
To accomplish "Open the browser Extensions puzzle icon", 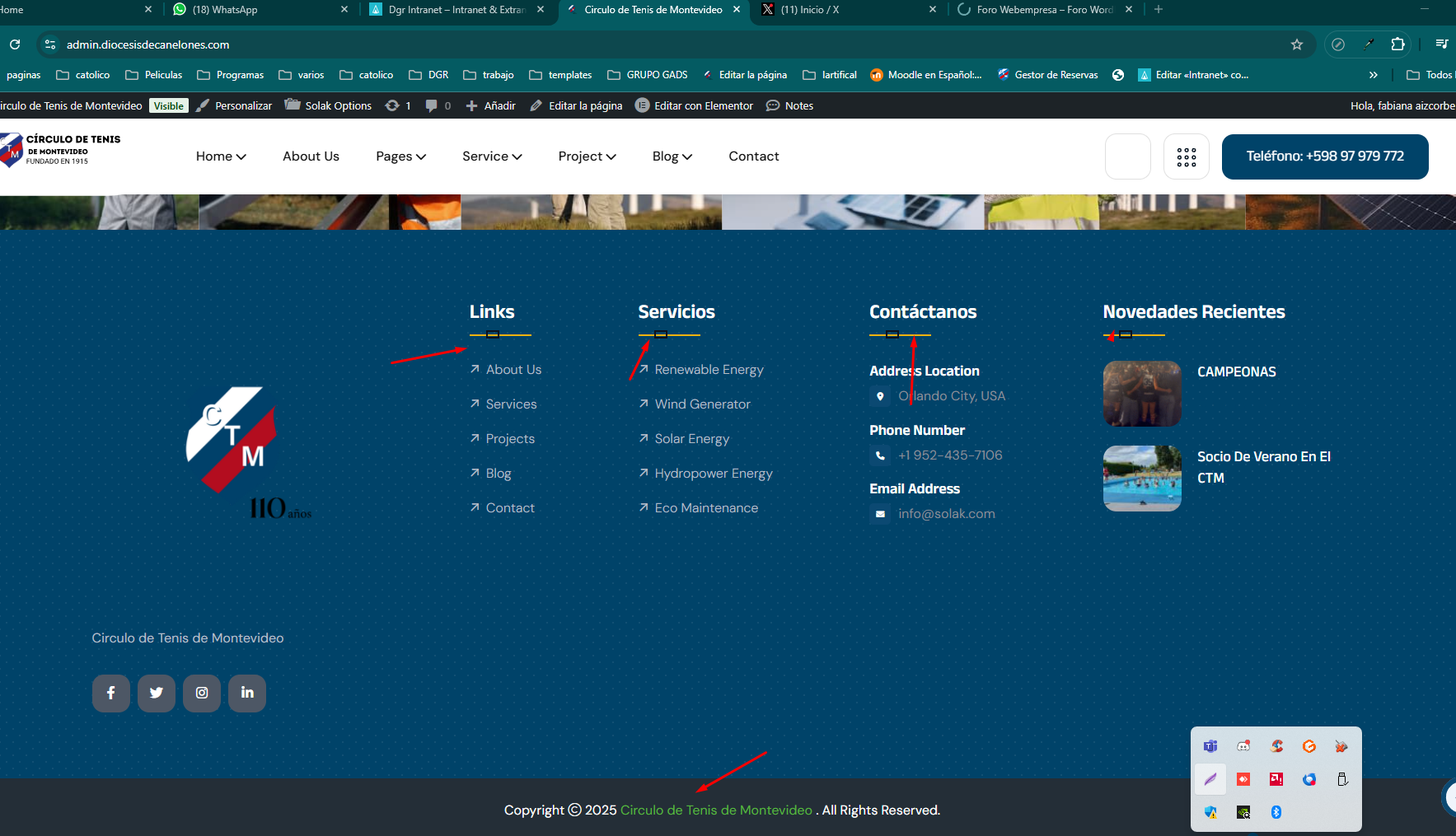I will [1397, 44].
